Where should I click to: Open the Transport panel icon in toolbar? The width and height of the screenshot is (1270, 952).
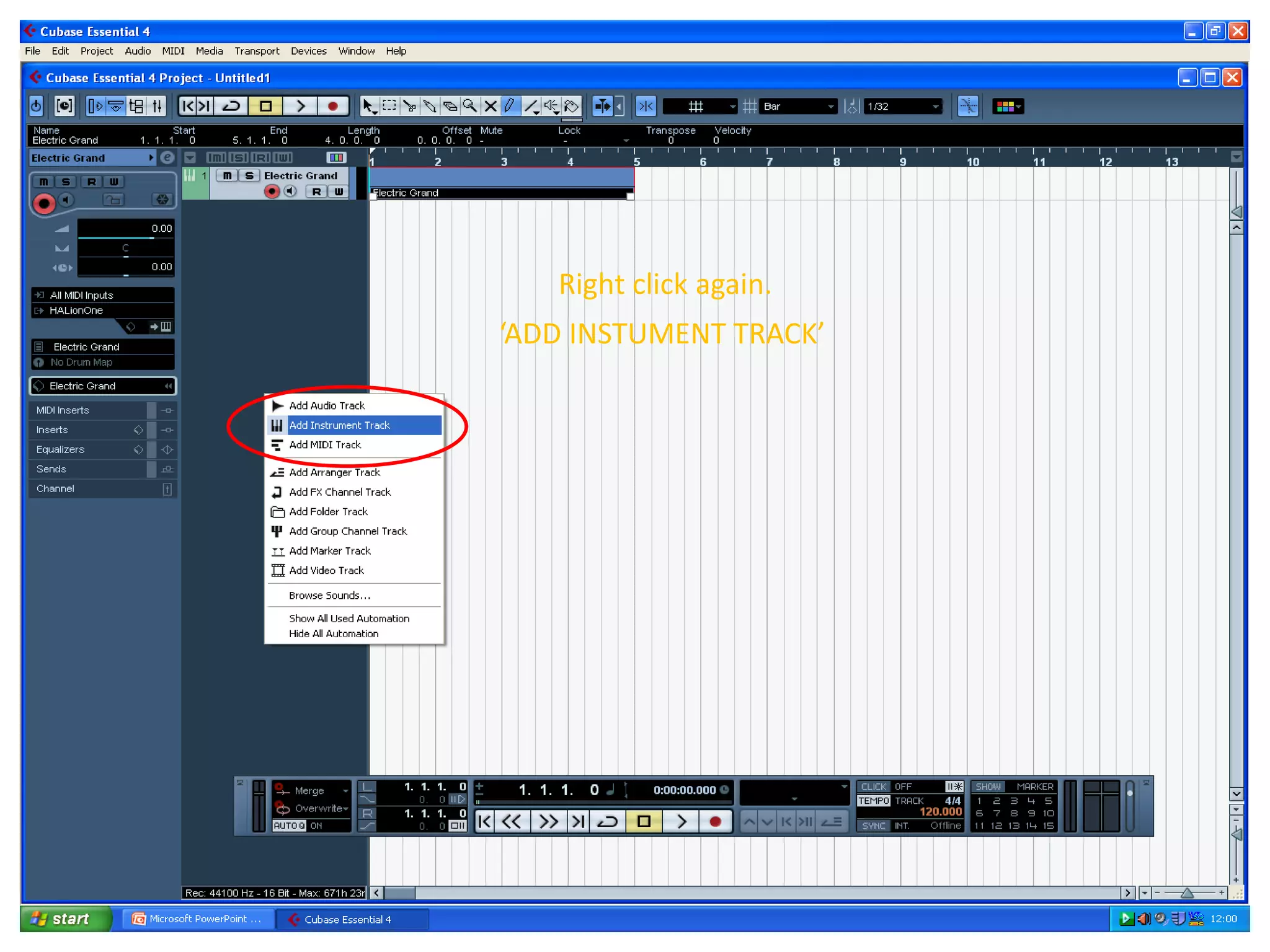click(64, 107)
